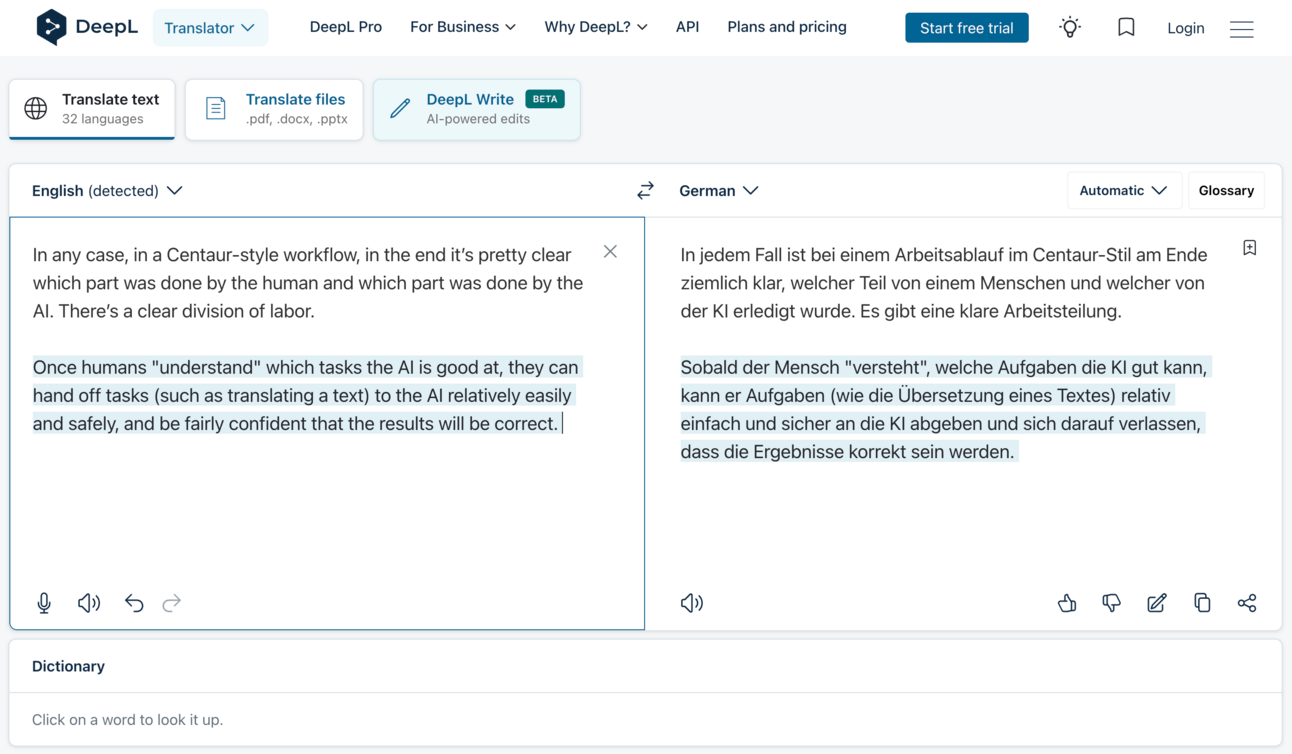Image resolution: width=1292 pixels, height=754 pixels.
Task: Click the Login link
Action: (x=1186, y=28)
